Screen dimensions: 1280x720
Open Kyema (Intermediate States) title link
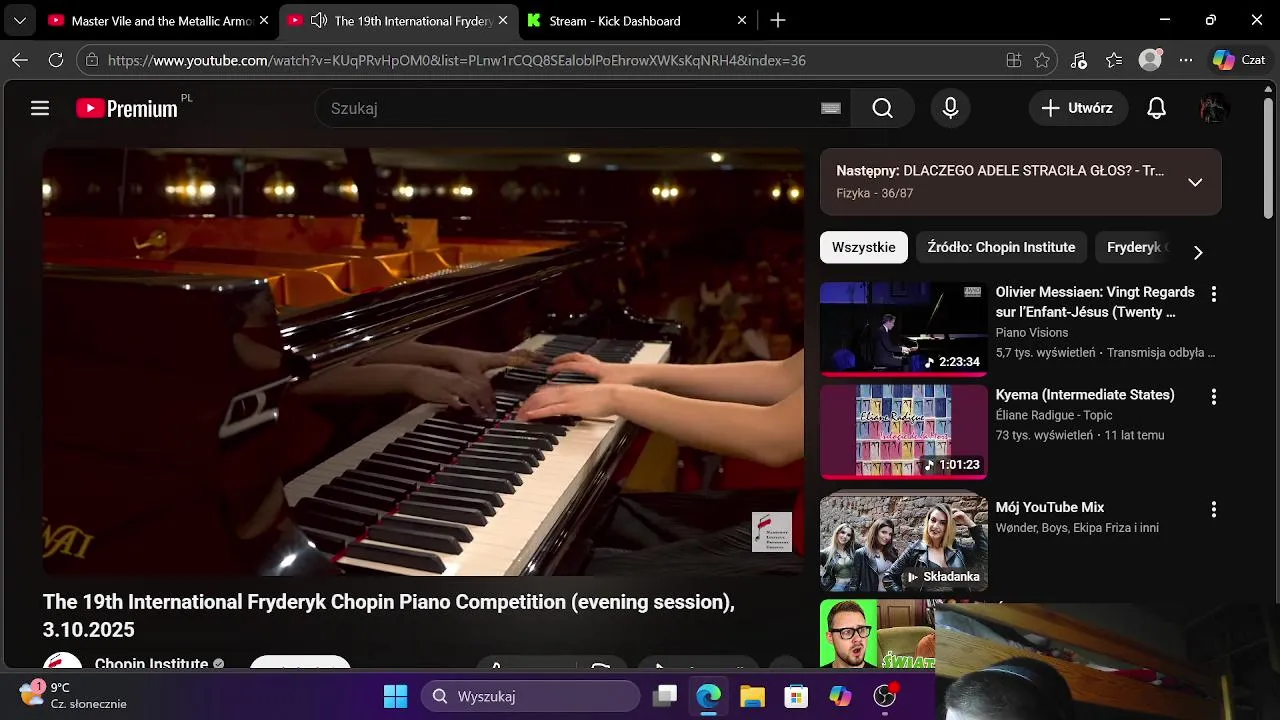[x=1085, y=395]
